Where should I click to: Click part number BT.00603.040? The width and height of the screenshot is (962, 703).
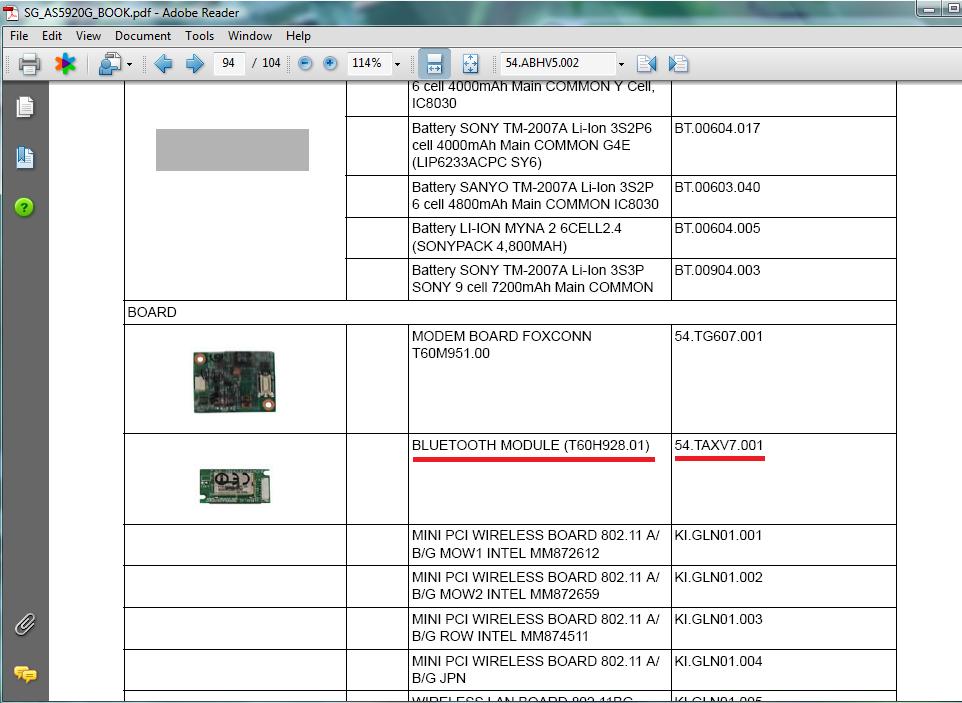point(717,187)
